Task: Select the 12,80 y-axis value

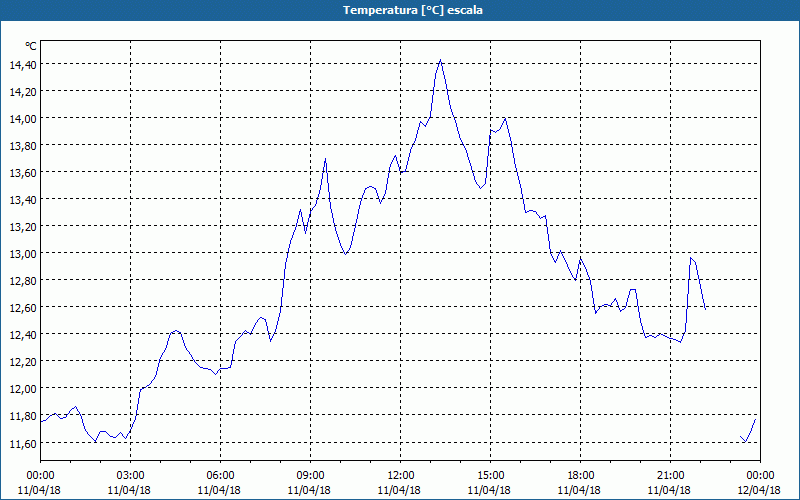Action: click(x=22, y=281)
